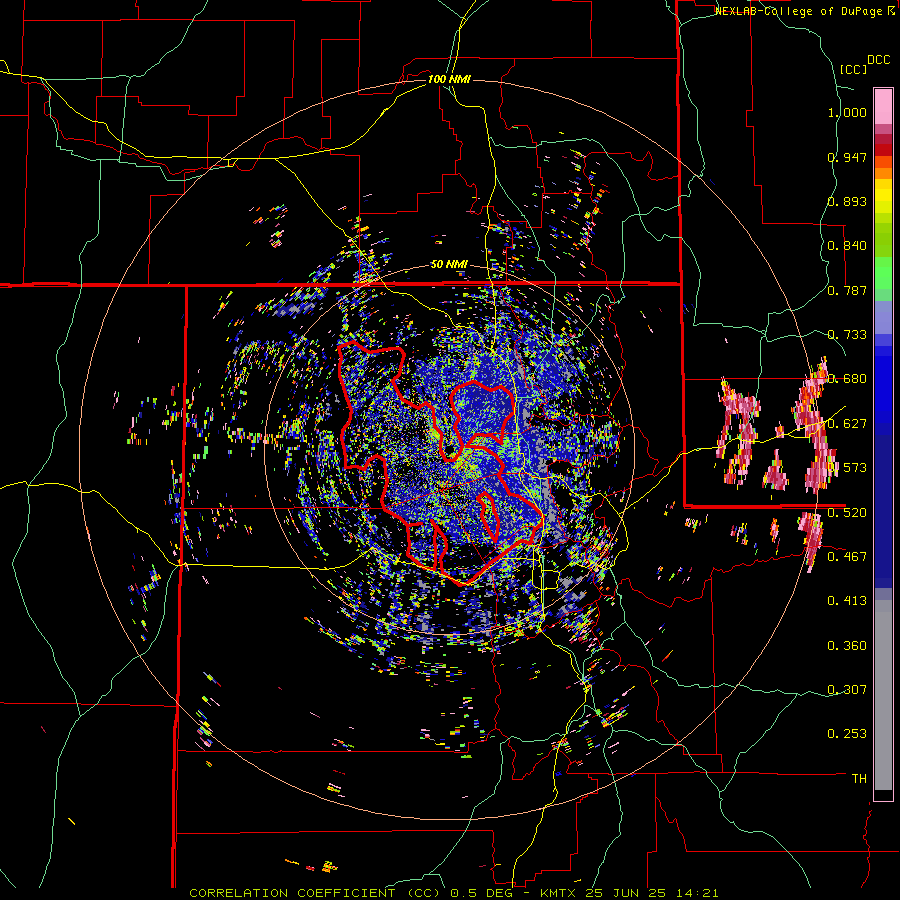Pick the gray color bar segment
Viewport: 900px width, 900px height.
[883, 695]
